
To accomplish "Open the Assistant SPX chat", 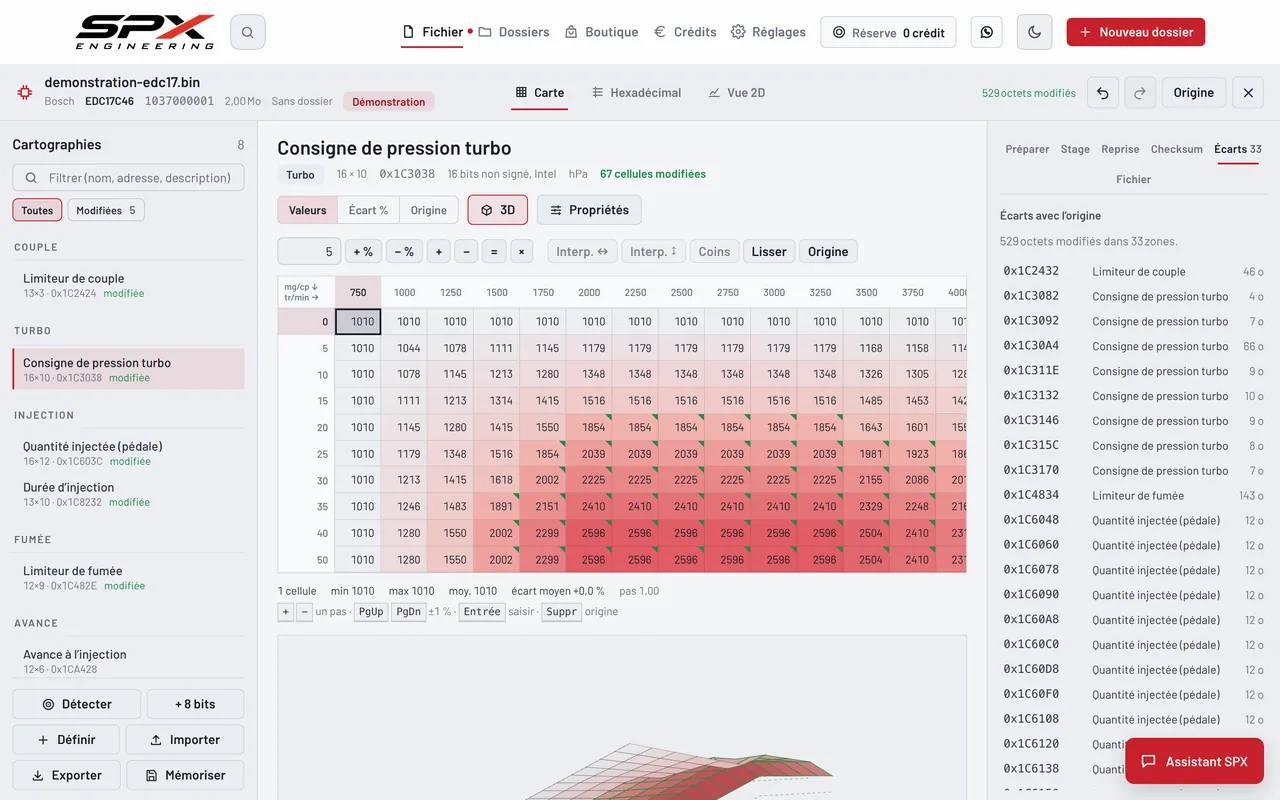I will coord(1194,761).
